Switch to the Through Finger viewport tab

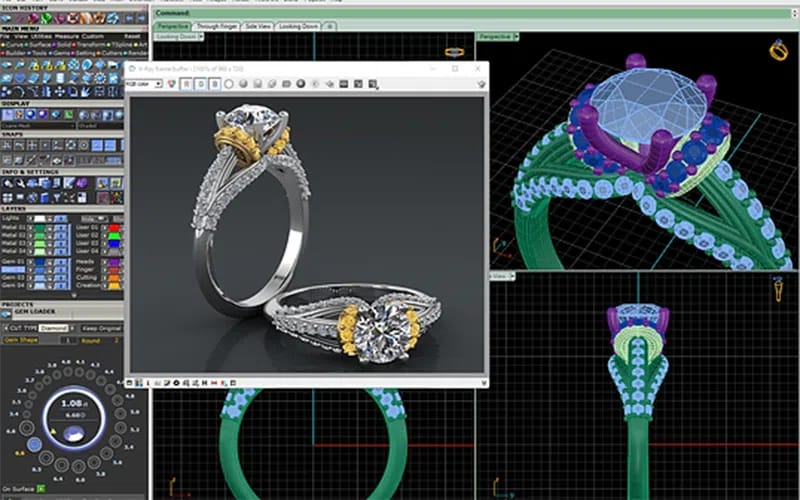(x=216, y=25)
